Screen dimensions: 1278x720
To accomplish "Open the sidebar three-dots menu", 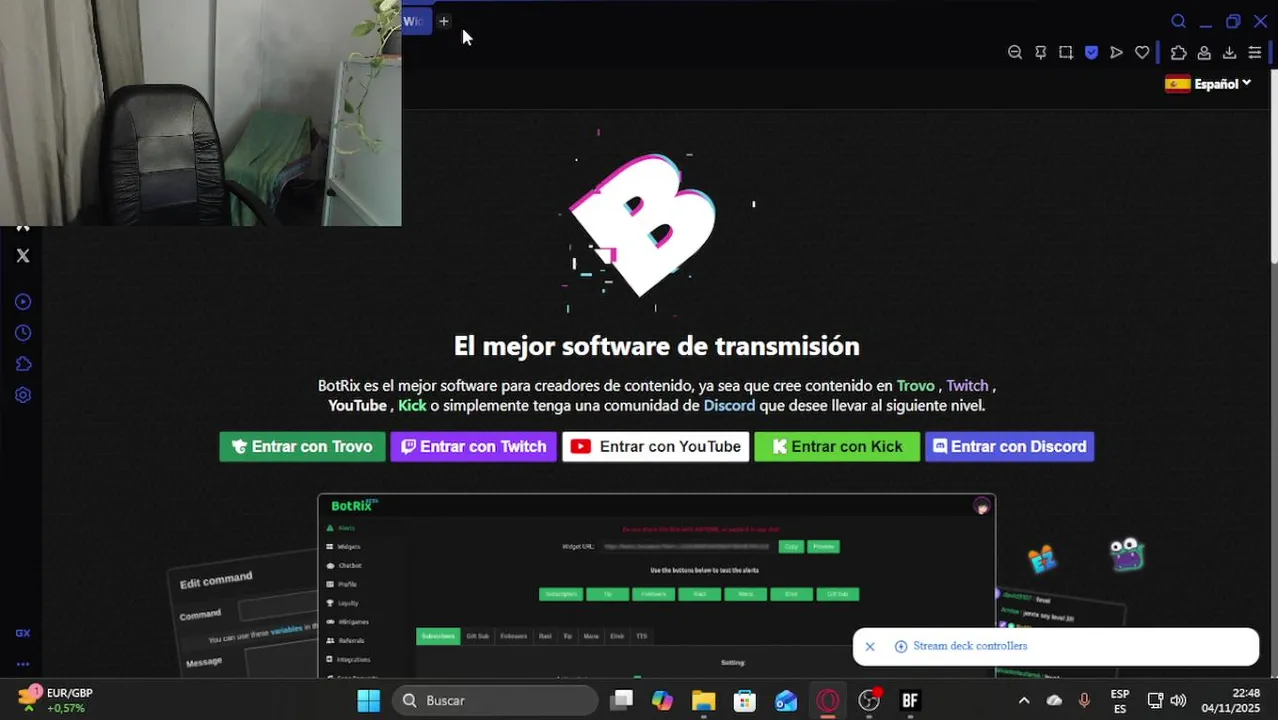I will tap(23, 664).
